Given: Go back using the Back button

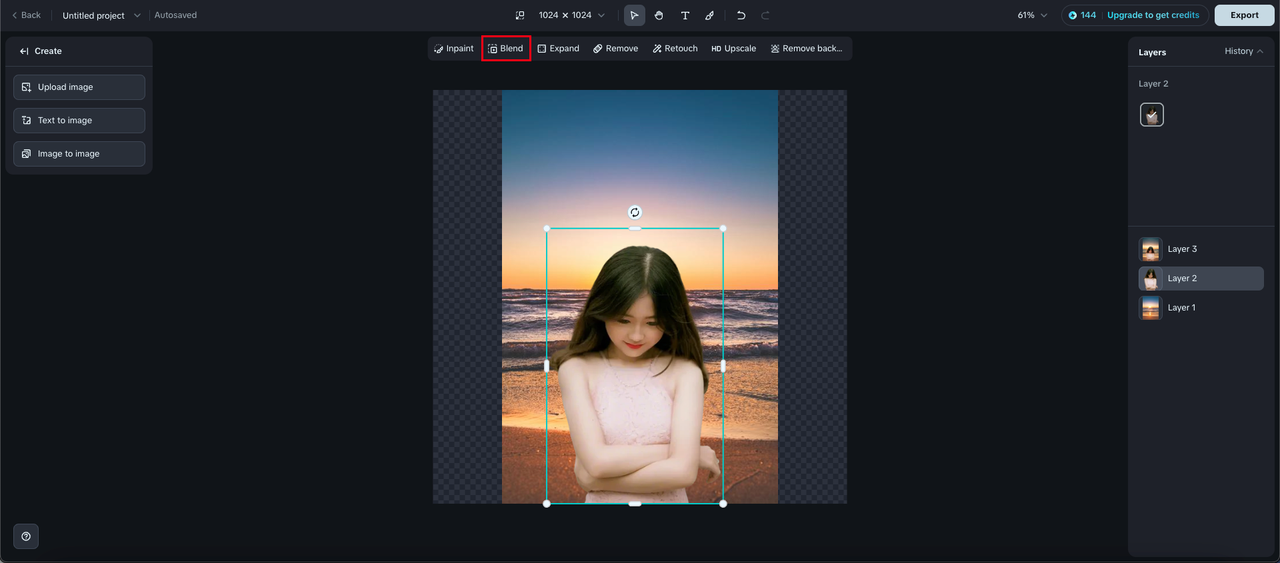Looking at the screenshot, I should pos(26,15).
